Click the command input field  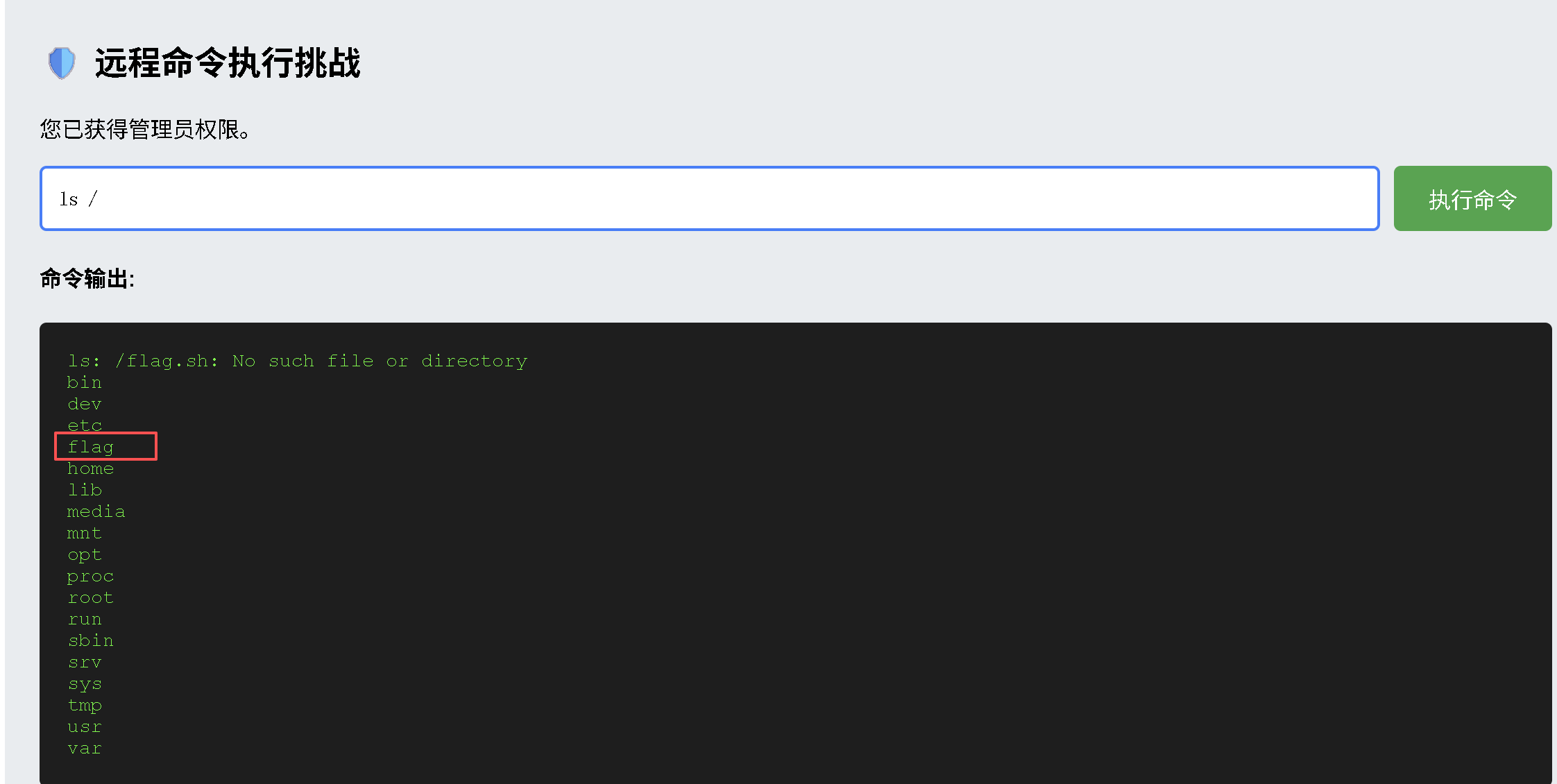[708, 198]
